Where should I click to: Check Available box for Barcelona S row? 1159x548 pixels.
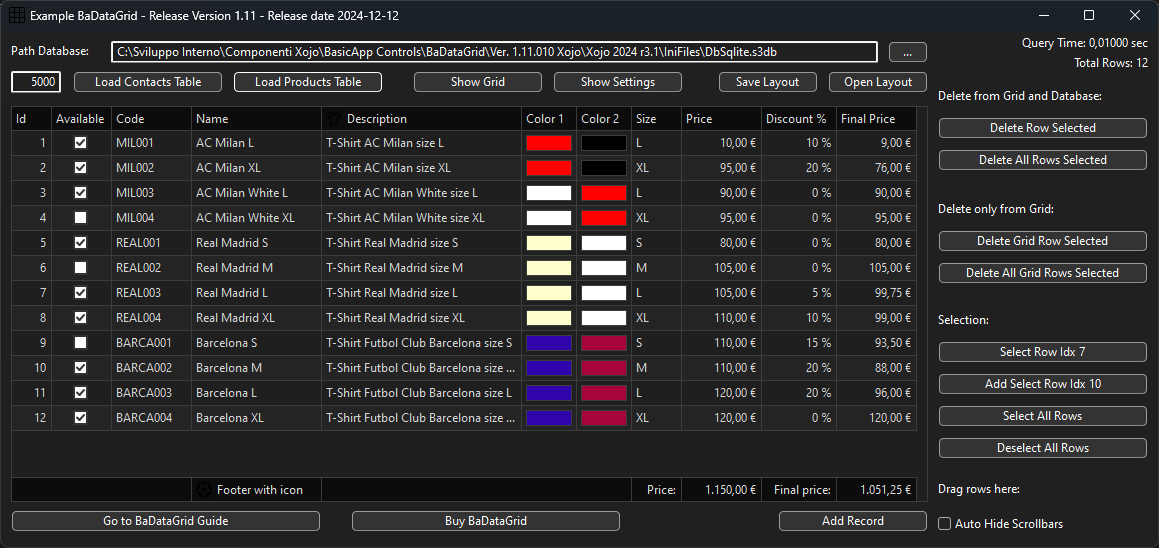tap(81, 343)
